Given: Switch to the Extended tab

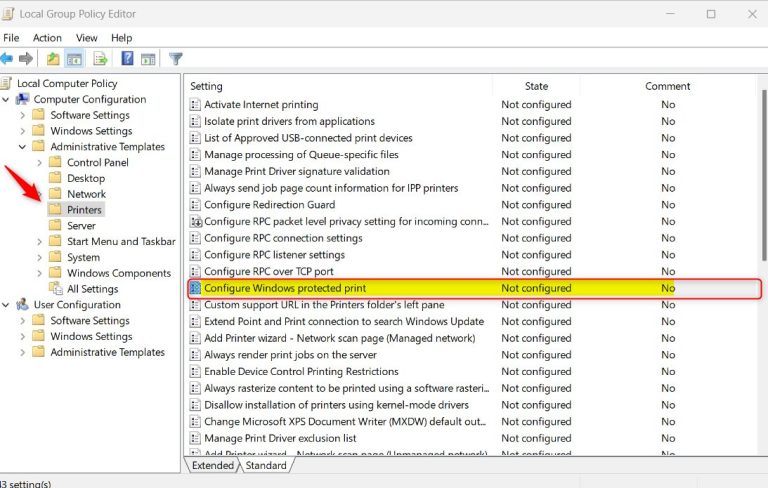Looking at the screenshot, I should point(213,465).
